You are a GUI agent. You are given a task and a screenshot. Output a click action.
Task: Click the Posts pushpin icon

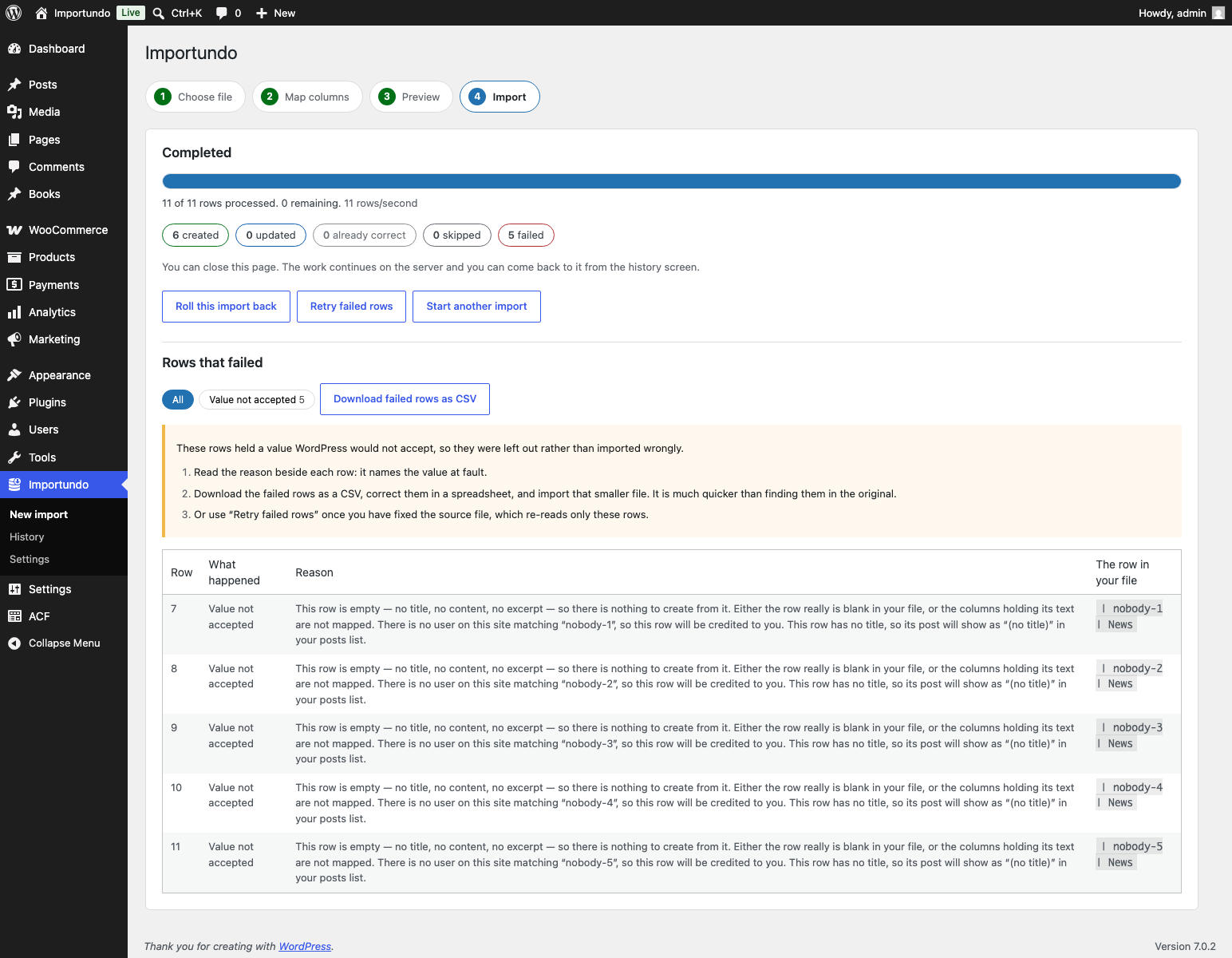tap(14, 85)
